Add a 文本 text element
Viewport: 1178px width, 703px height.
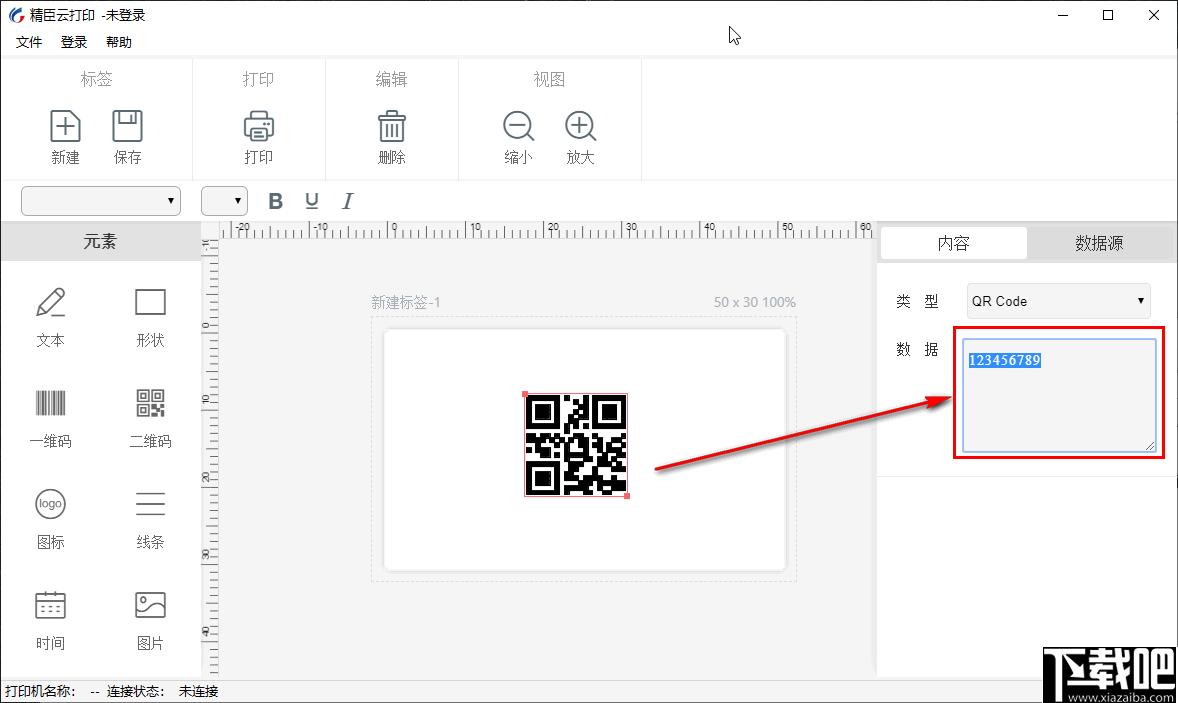50,302
